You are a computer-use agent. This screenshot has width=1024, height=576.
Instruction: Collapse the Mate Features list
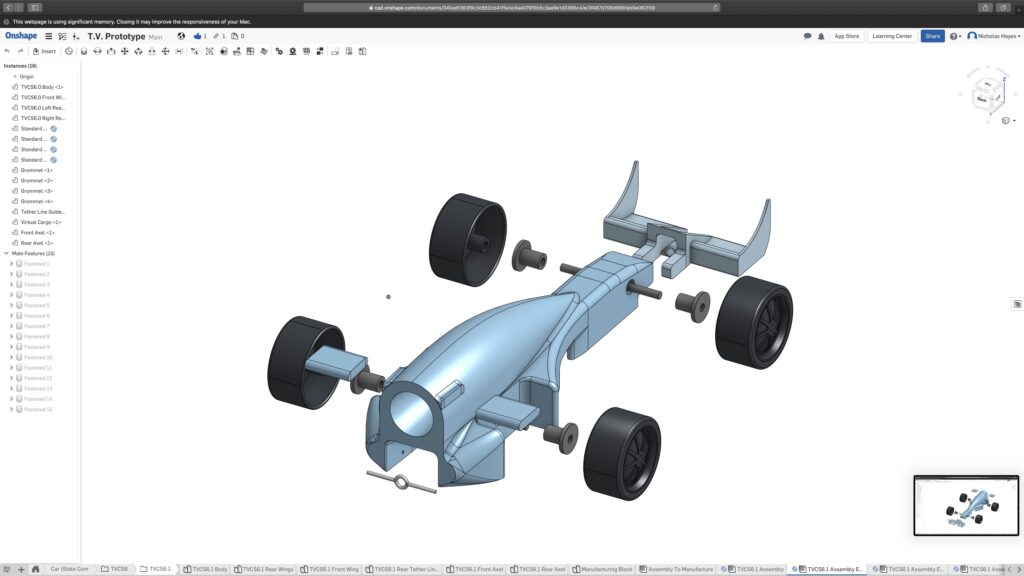7,252
